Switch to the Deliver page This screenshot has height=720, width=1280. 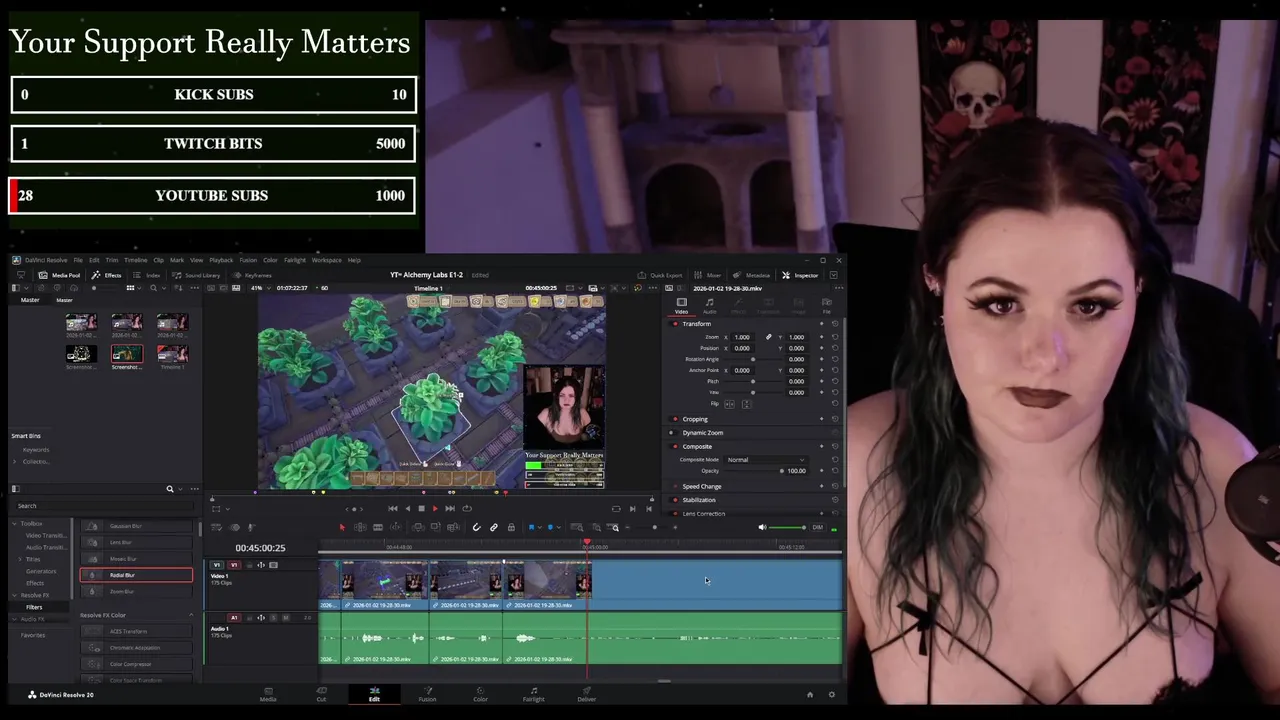[x=586, y=694]
